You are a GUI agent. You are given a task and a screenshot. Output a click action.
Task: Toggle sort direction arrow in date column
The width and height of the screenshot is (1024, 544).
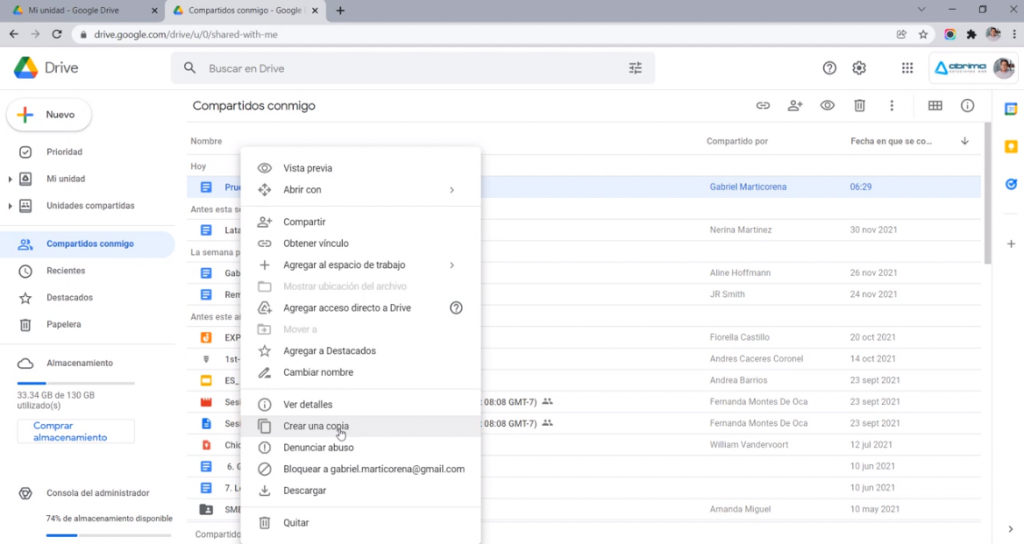(964, 141)
